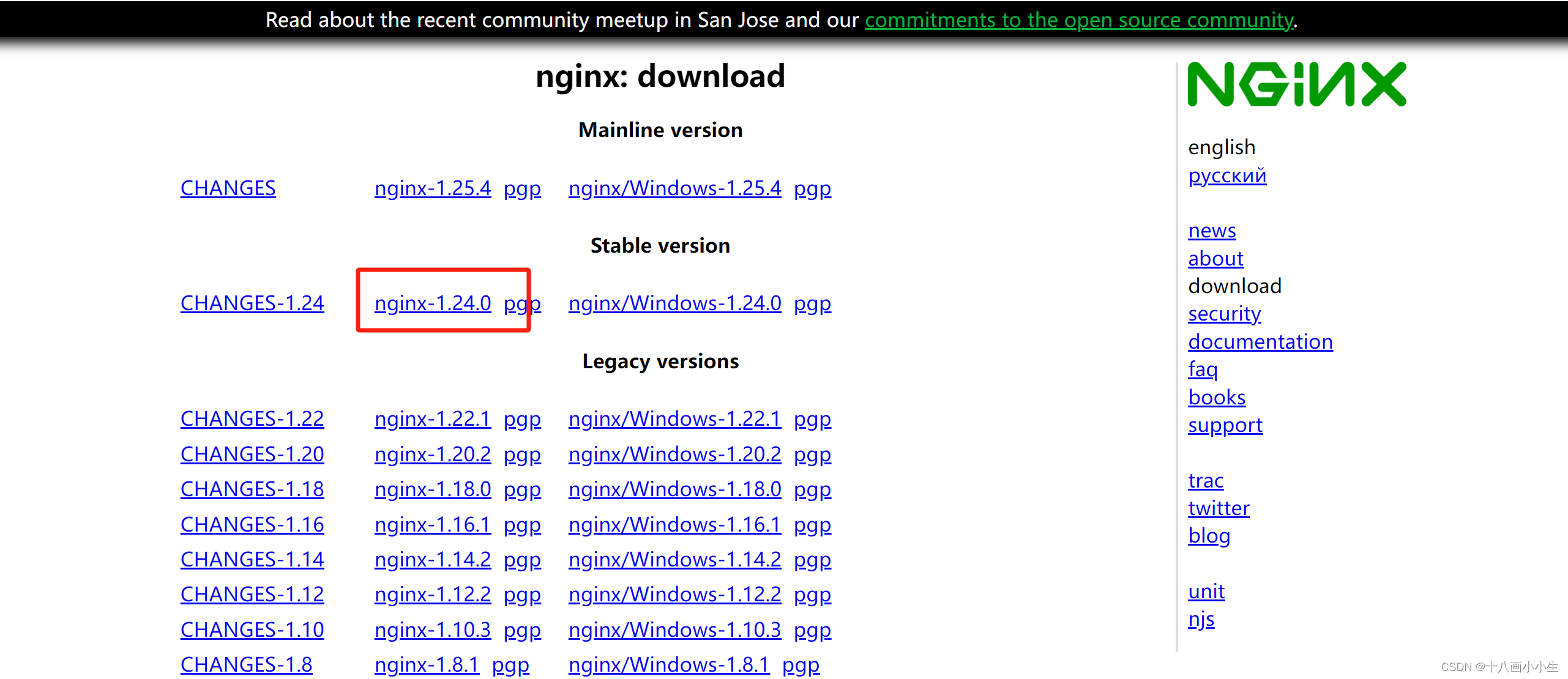Click the NGINX logo
The height and width of the screenshot is (679, 1568).
click(x=1296, y=84)
